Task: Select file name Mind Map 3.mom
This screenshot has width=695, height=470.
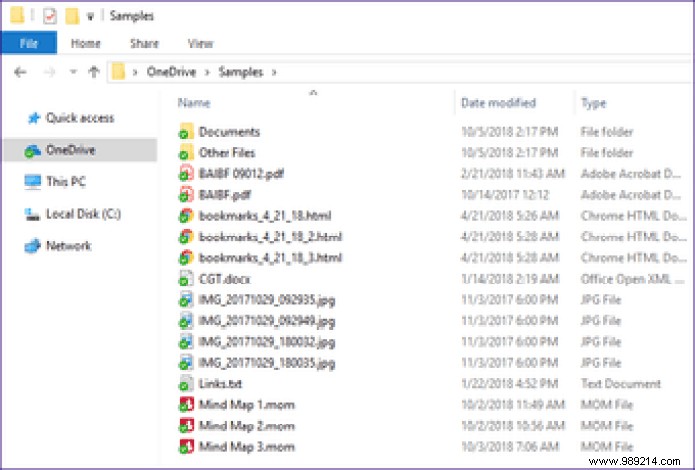Action: (246, 447)
